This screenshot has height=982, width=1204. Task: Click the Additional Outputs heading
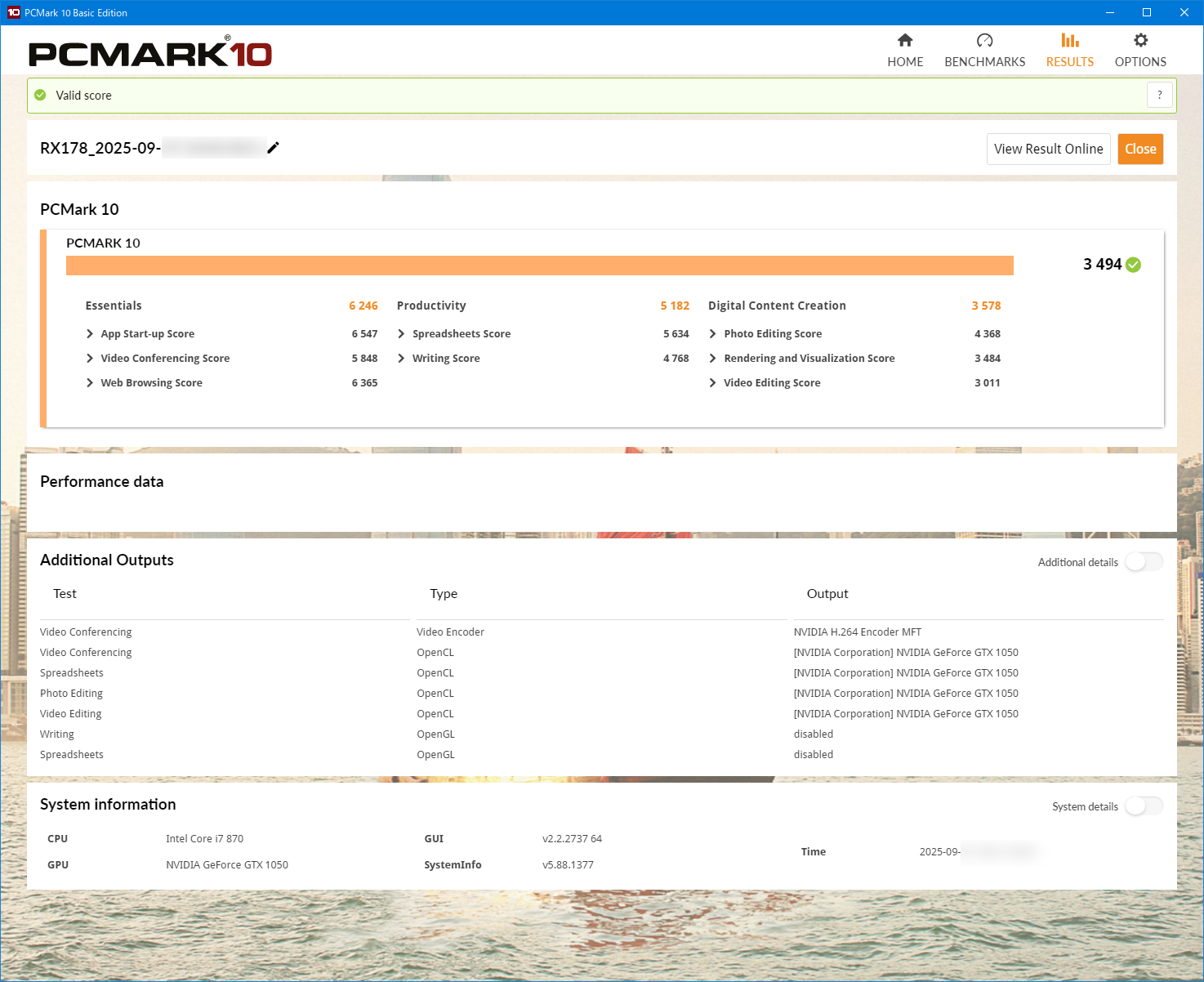[107, 560]
